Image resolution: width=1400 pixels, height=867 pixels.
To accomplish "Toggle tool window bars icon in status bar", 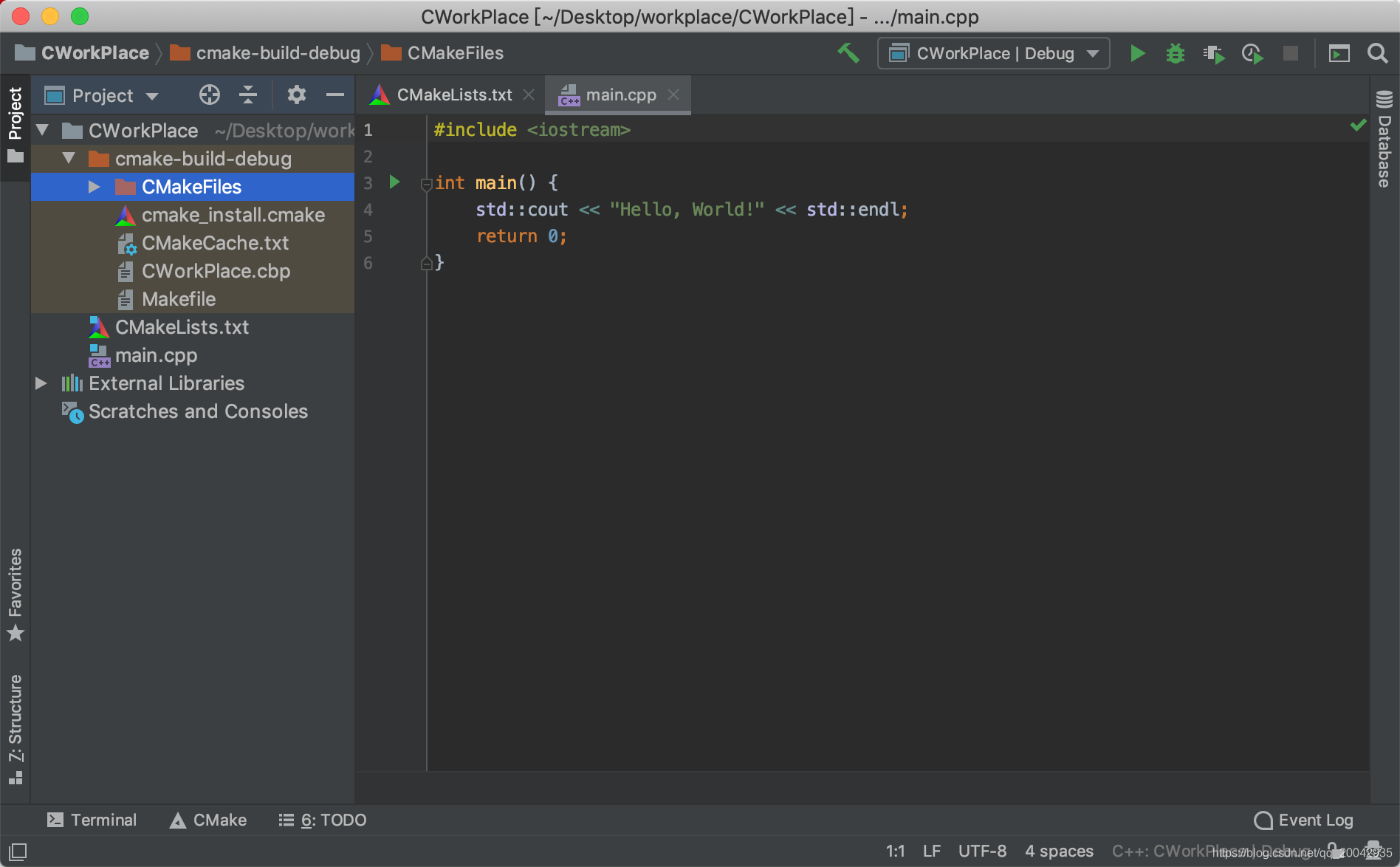I will 18,851.
